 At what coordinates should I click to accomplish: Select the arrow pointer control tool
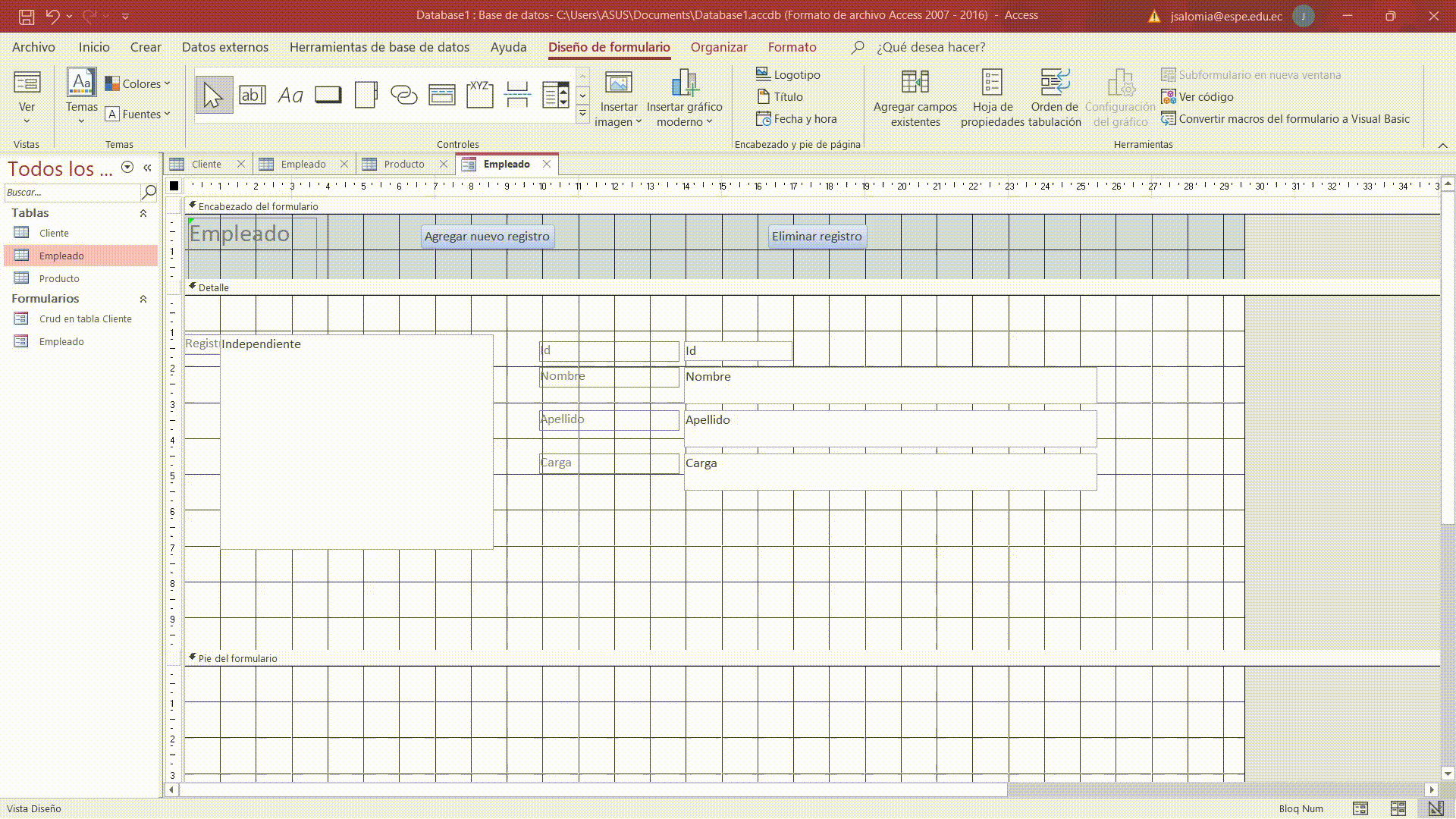(x=214, y=96)
